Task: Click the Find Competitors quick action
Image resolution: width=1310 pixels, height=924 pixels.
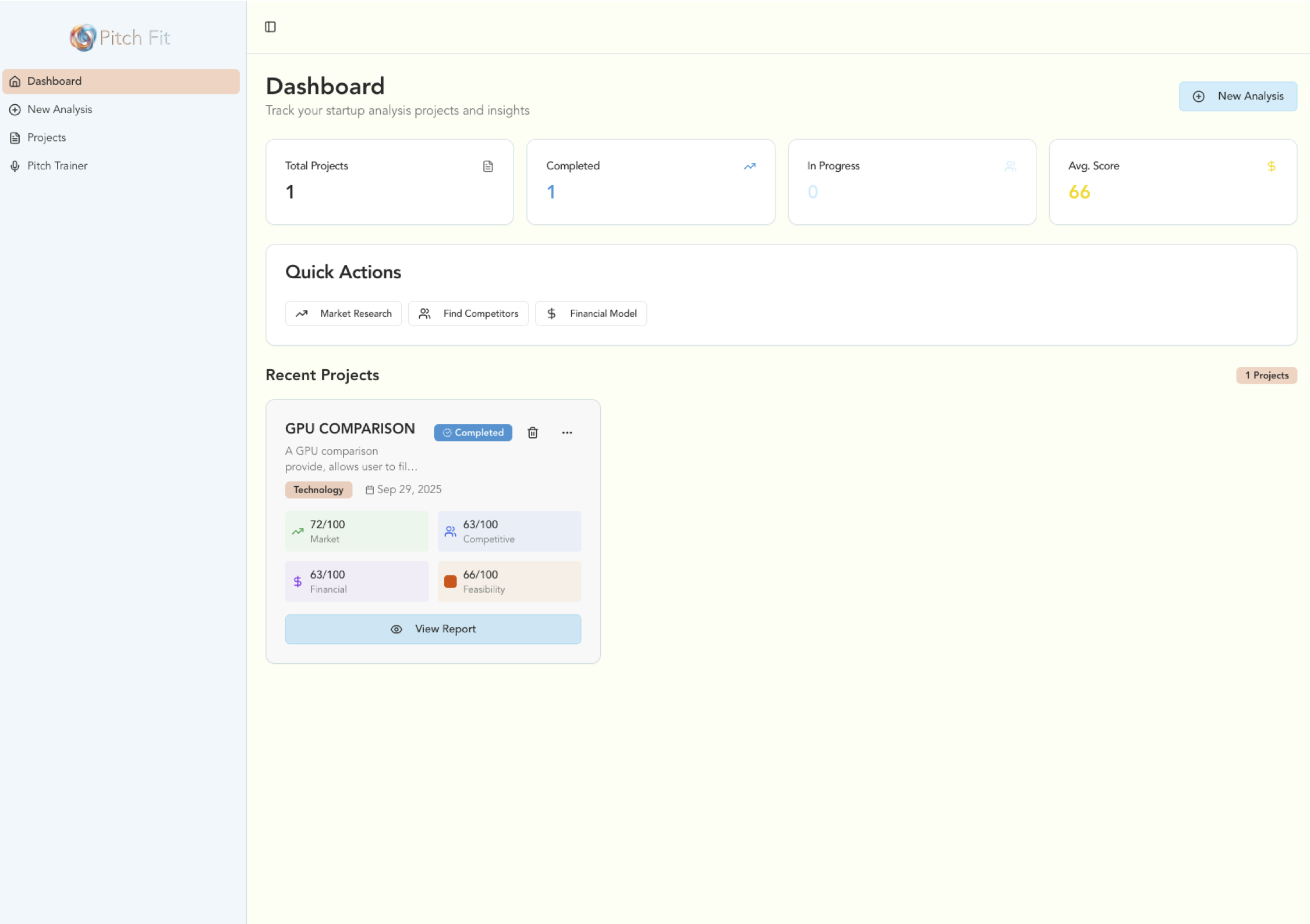Action: pyautogui.click(x=468, y=313)
